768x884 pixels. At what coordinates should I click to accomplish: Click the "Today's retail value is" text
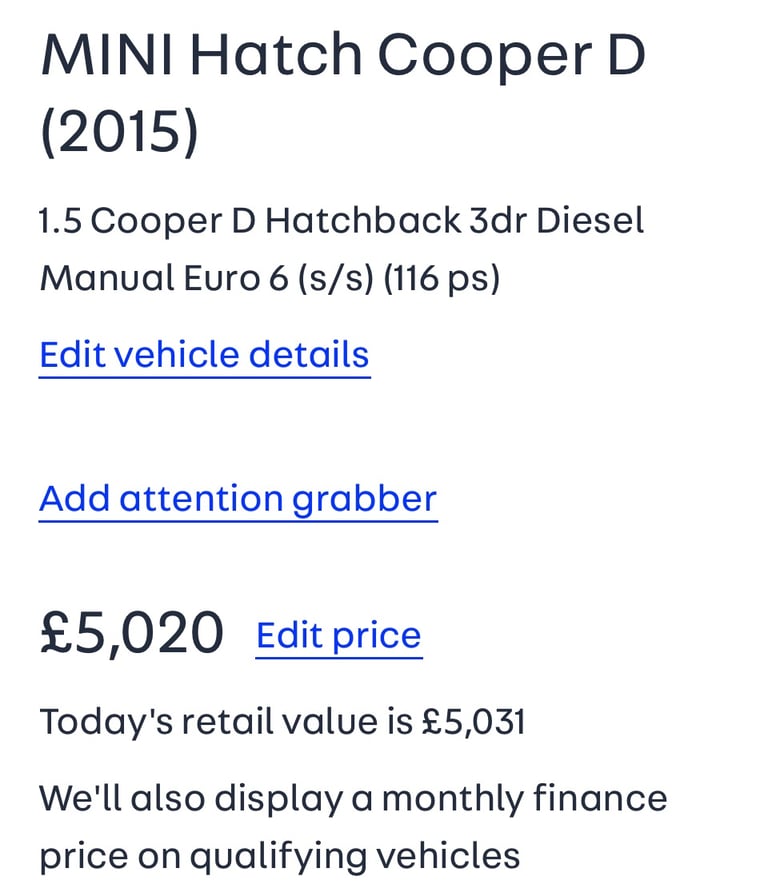tap(225, 722)
